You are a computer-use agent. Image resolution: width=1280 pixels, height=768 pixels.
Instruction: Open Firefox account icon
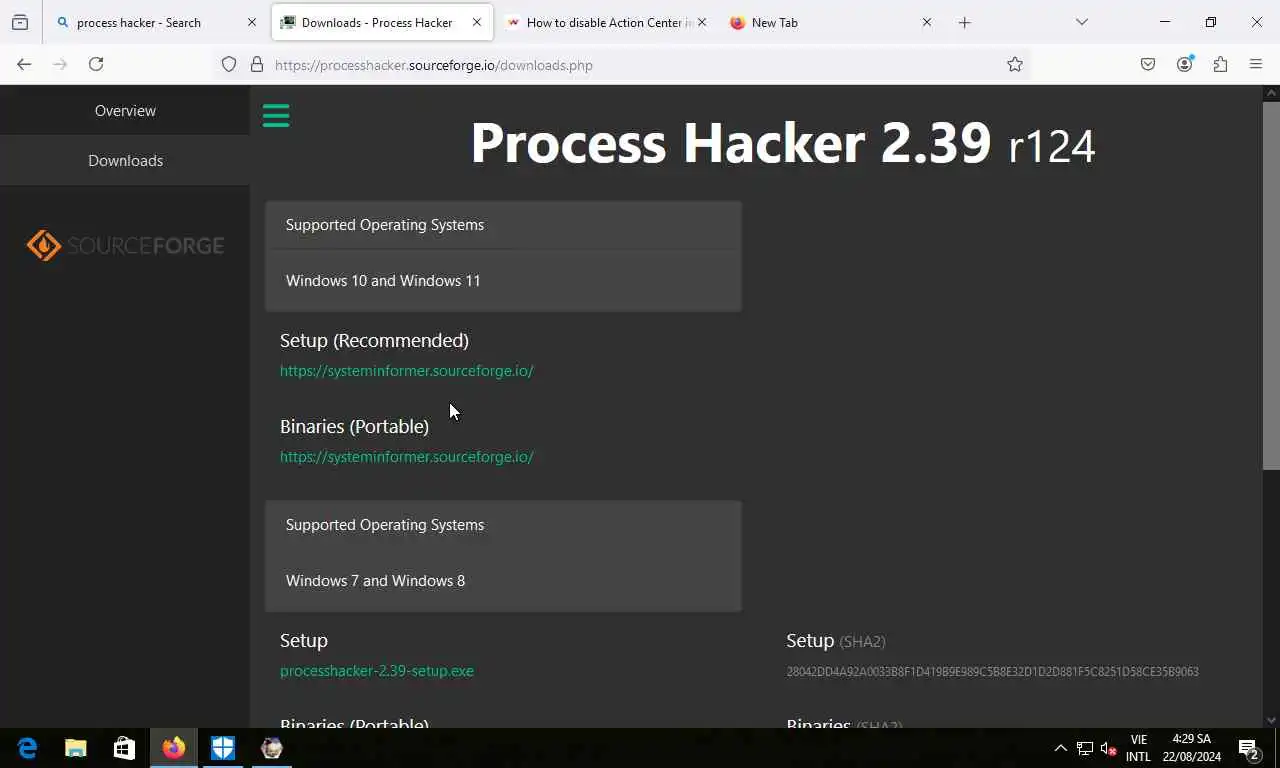tap(1185, 64)
